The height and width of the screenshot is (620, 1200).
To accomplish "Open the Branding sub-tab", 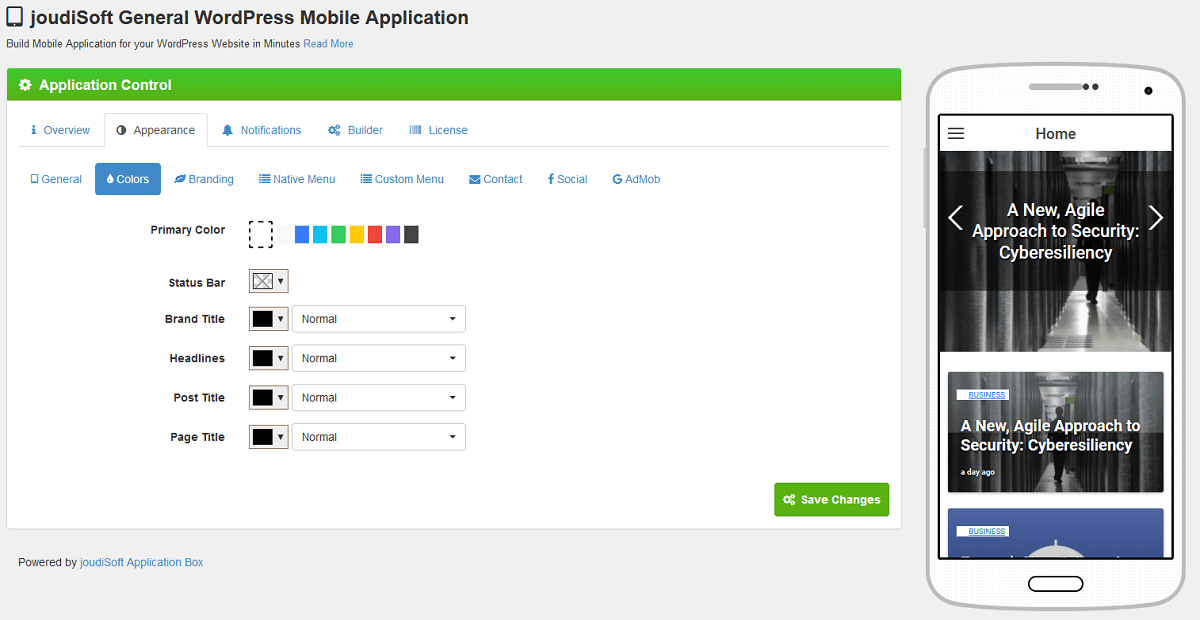I will click(204, 179).
